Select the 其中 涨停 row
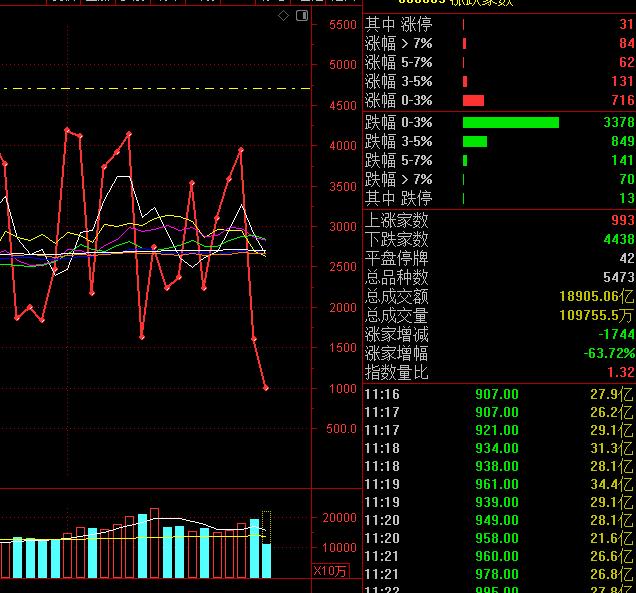 click(500, 24)
